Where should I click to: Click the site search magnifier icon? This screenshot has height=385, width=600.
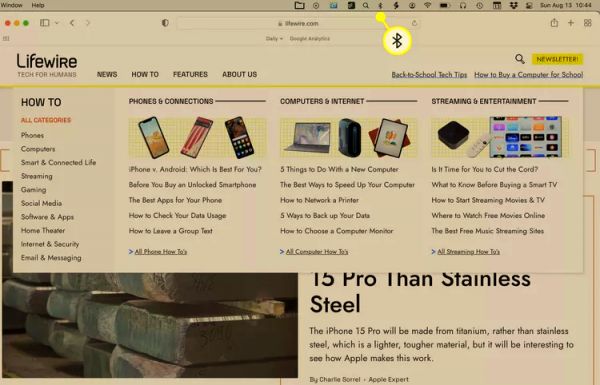(520, 59)
